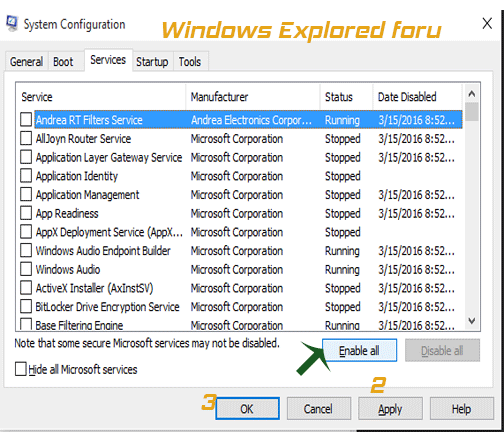Select the ActiveX Installer (AxInstSV) name
Screen dimensions: 504x432
pyautogui.click(x=94, y=288)
